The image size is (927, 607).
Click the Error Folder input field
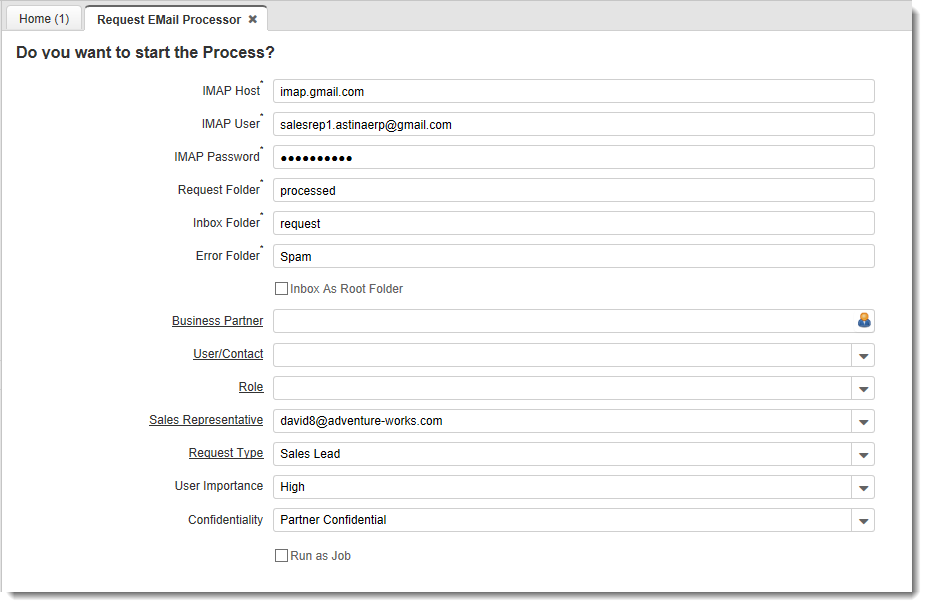pyautogui.click(x=573, y=256)
